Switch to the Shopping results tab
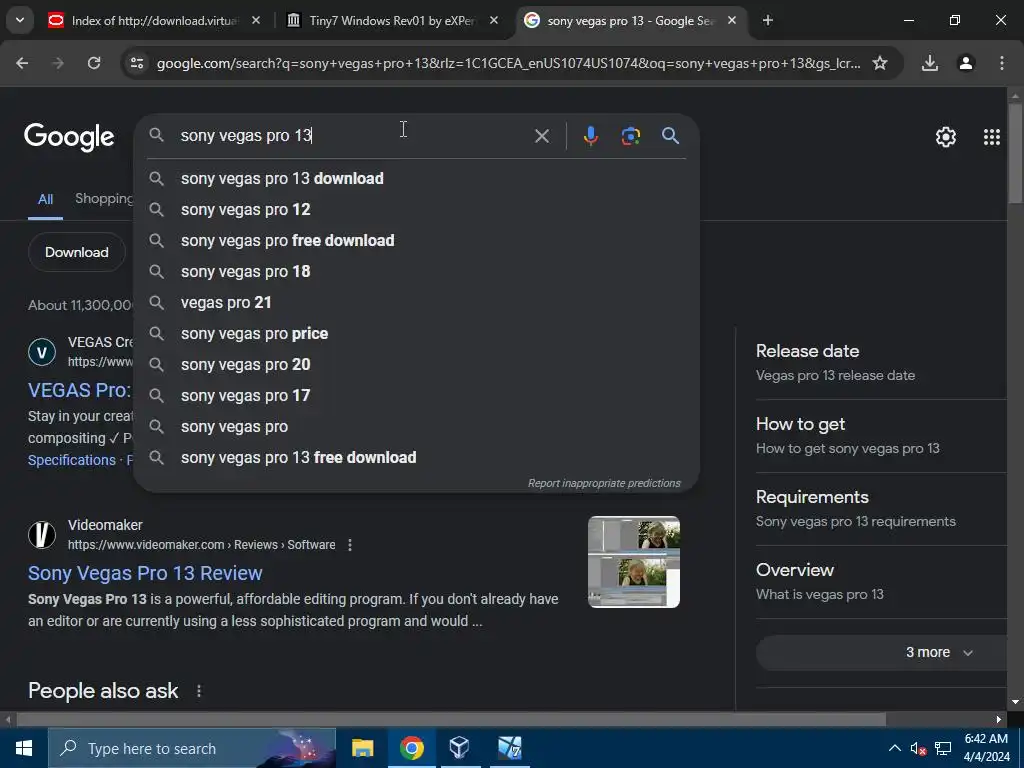The image size is (1024, 768). (x=104, y=199)
